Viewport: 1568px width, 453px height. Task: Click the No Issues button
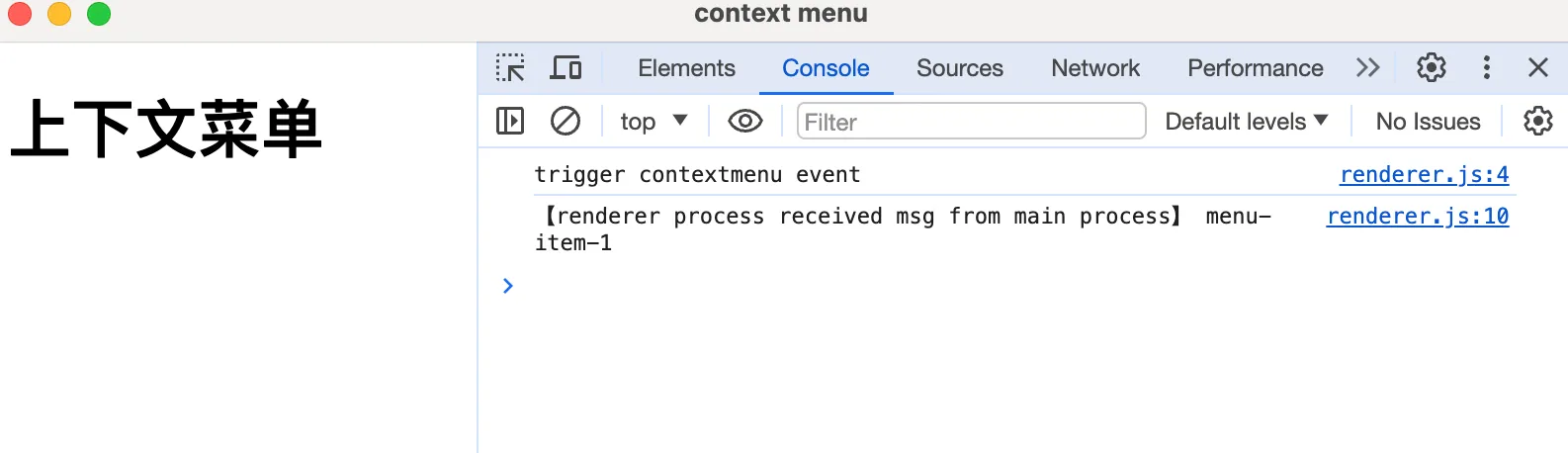1428,122
